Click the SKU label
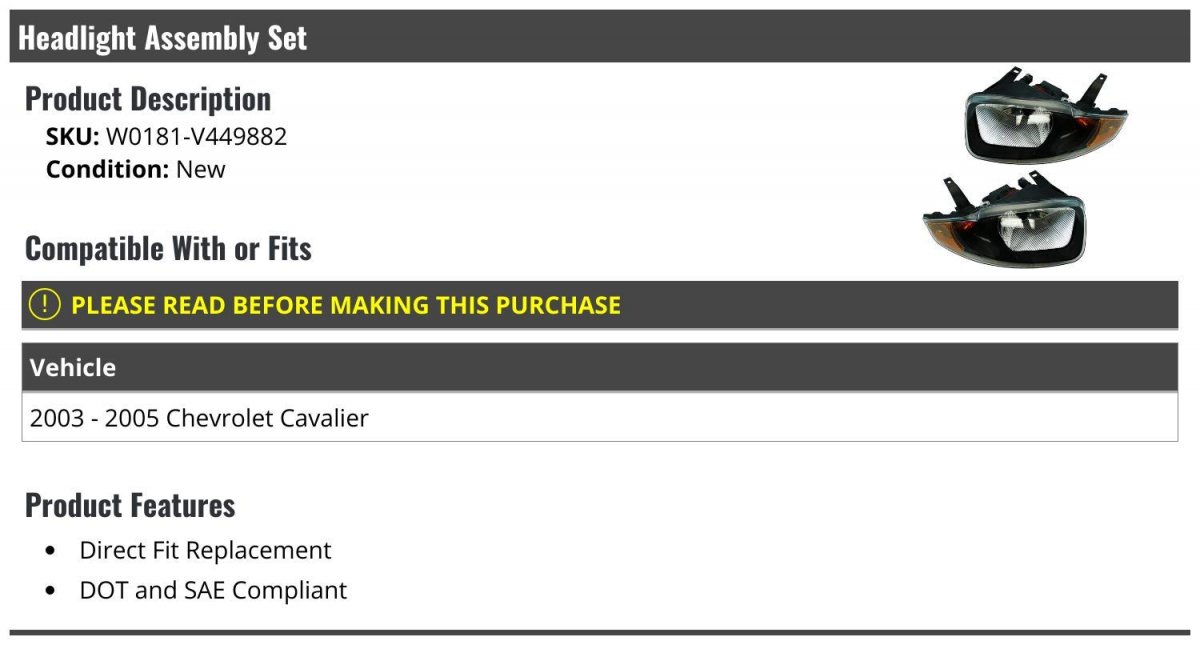The image size is (1200, 645). [73, 136]
